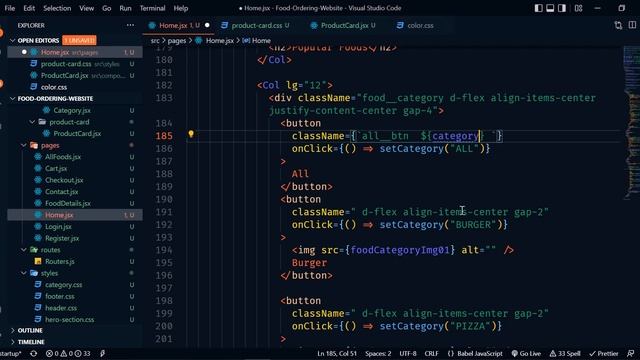This screenshot has height=360, width=640.
Task: Open the Explorer more actions menu
Action: tap(130, 25)
